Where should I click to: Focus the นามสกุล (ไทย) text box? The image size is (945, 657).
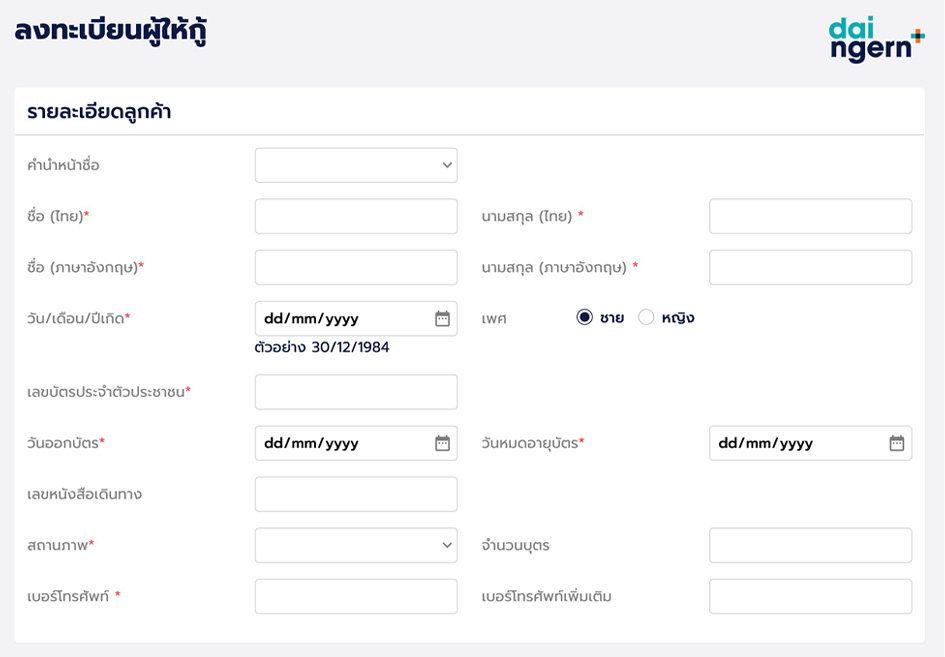[x=810, y=216]
